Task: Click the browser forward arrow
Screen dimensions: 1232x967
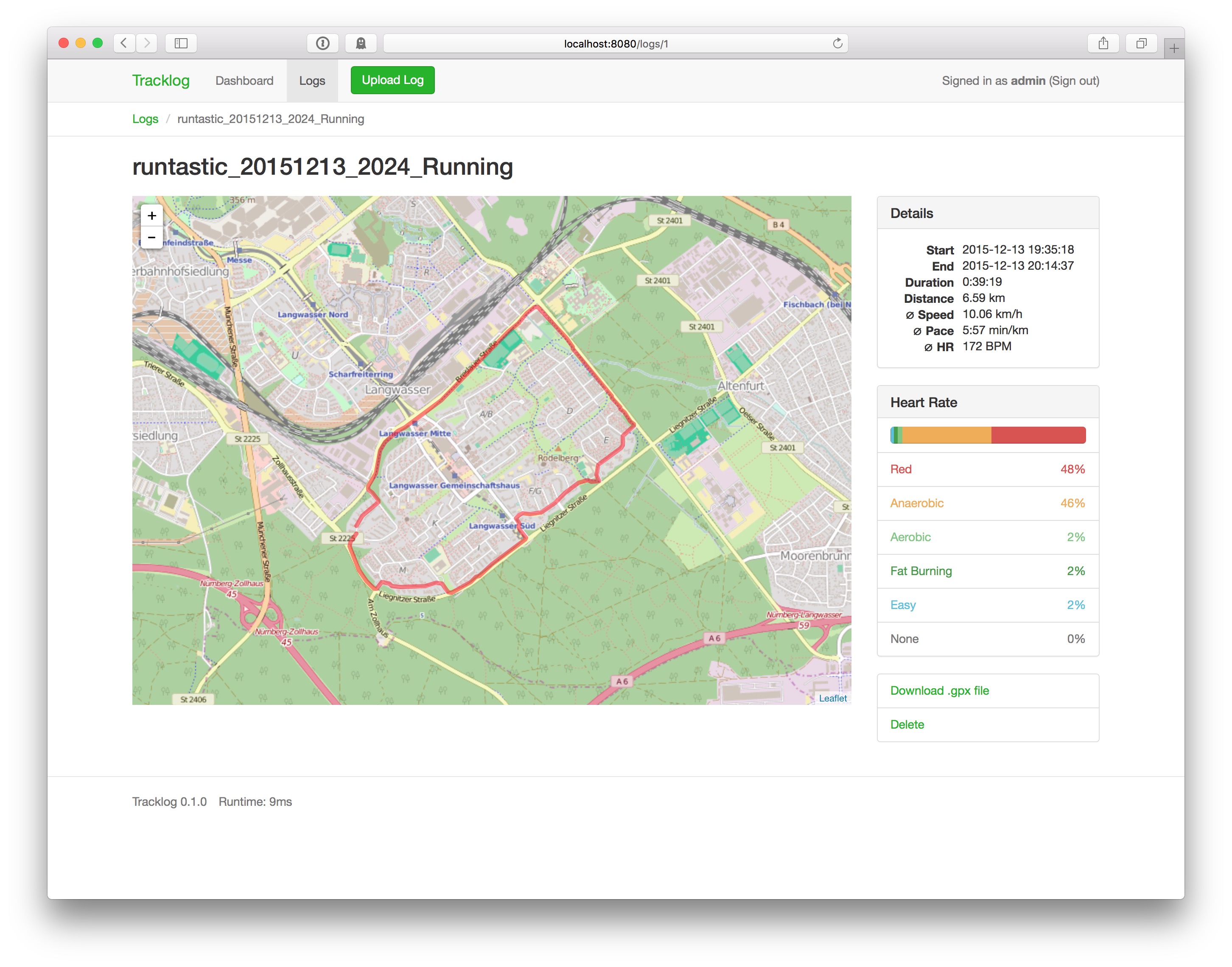Action: click(147, 43)
